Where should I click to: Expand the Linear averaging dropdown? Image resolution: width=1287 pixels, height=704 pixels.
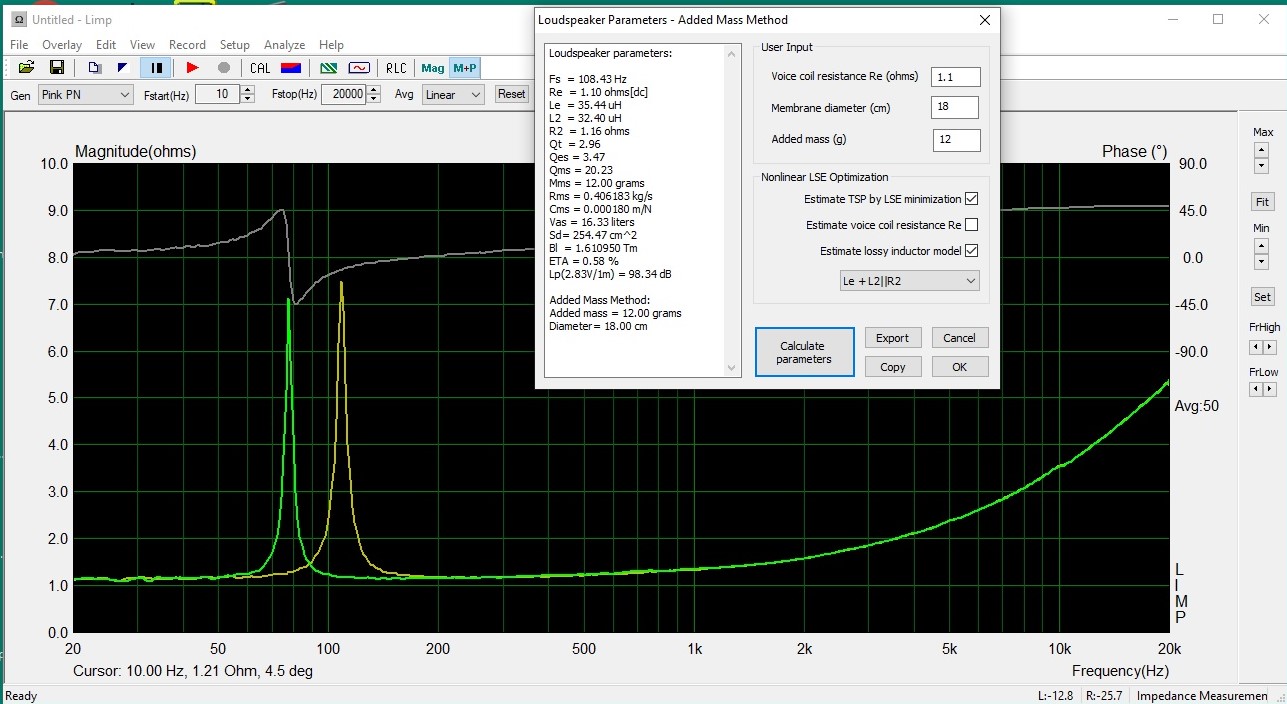point(453,94)
